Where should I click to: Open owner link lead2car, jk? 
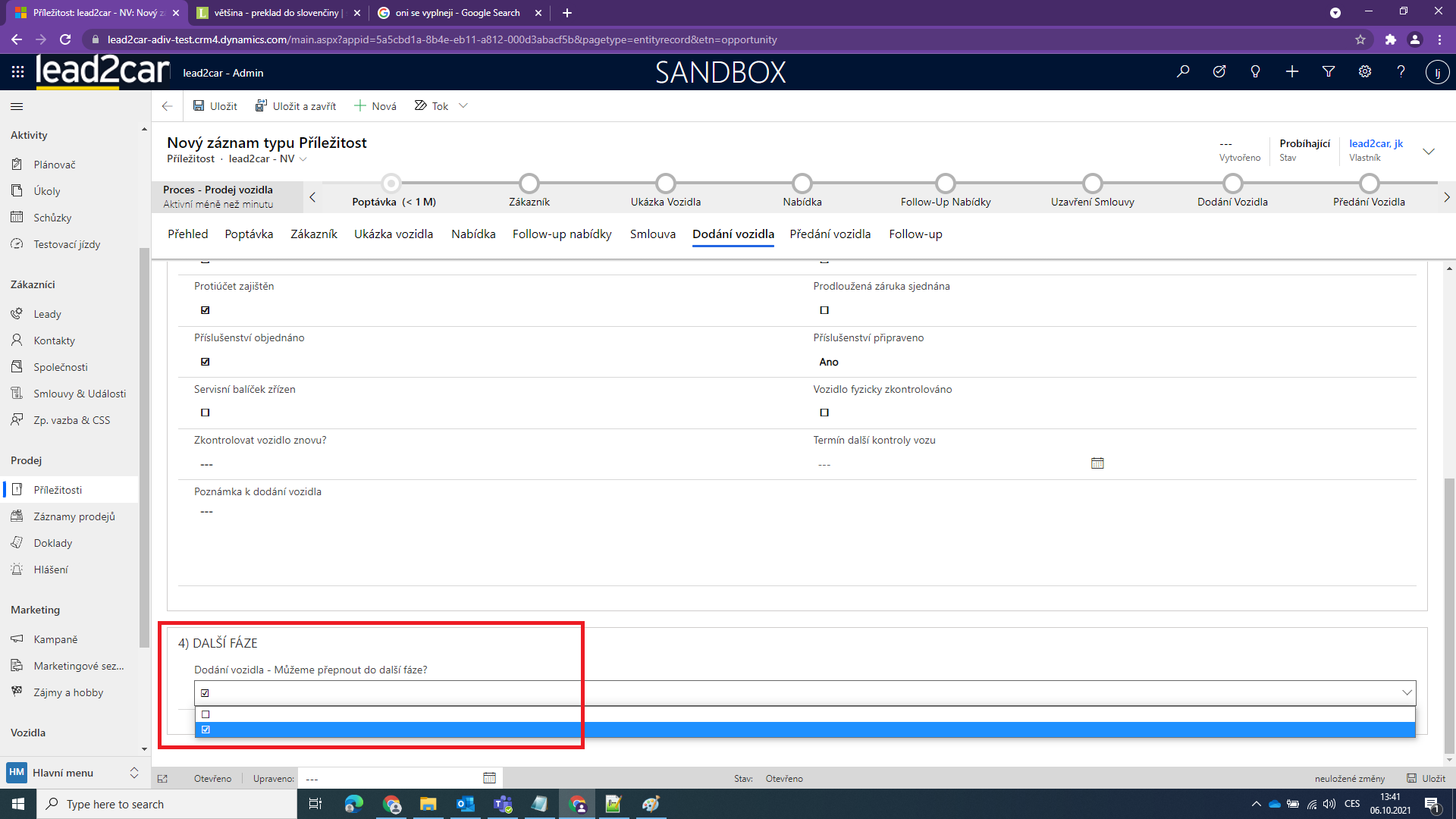pos(1376,143)
